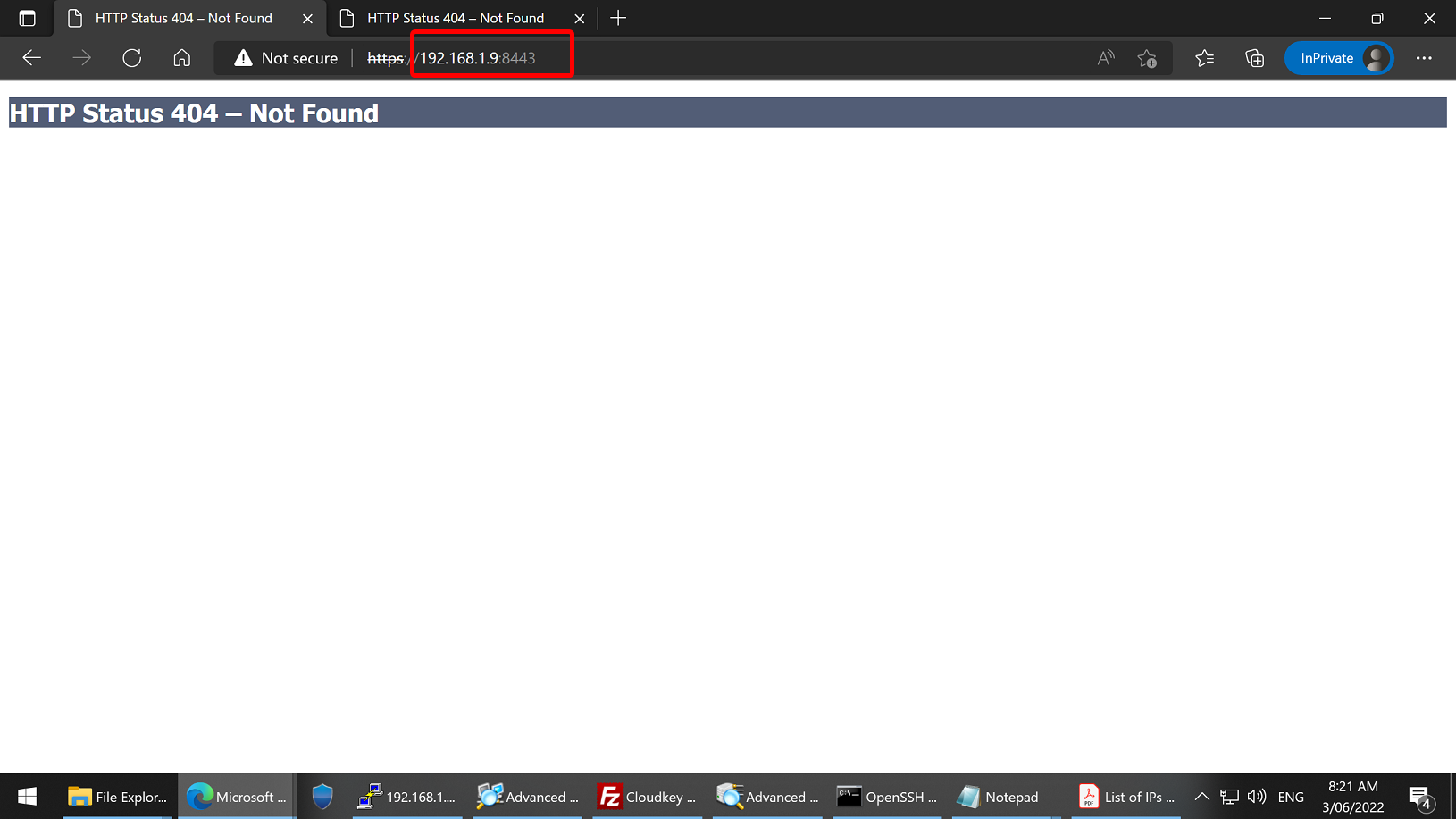This screenshot has height=819, width=1456.
Task: Close the second 404 tab
Action: [x=579, y=18]
